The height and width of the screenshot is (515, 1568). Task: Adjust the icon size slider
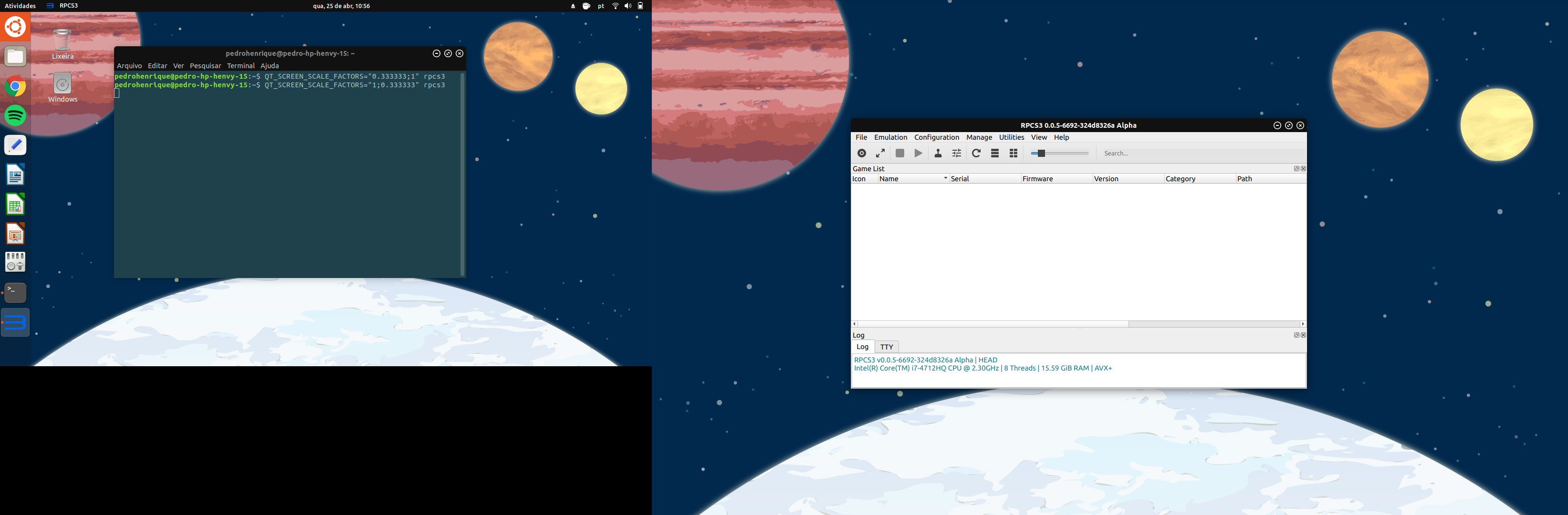coord(1041,153)
